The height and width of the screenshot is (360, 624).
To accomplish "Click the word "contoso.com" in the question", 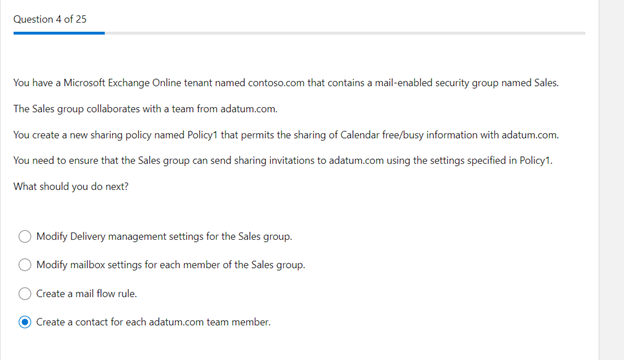I will 276,83.
